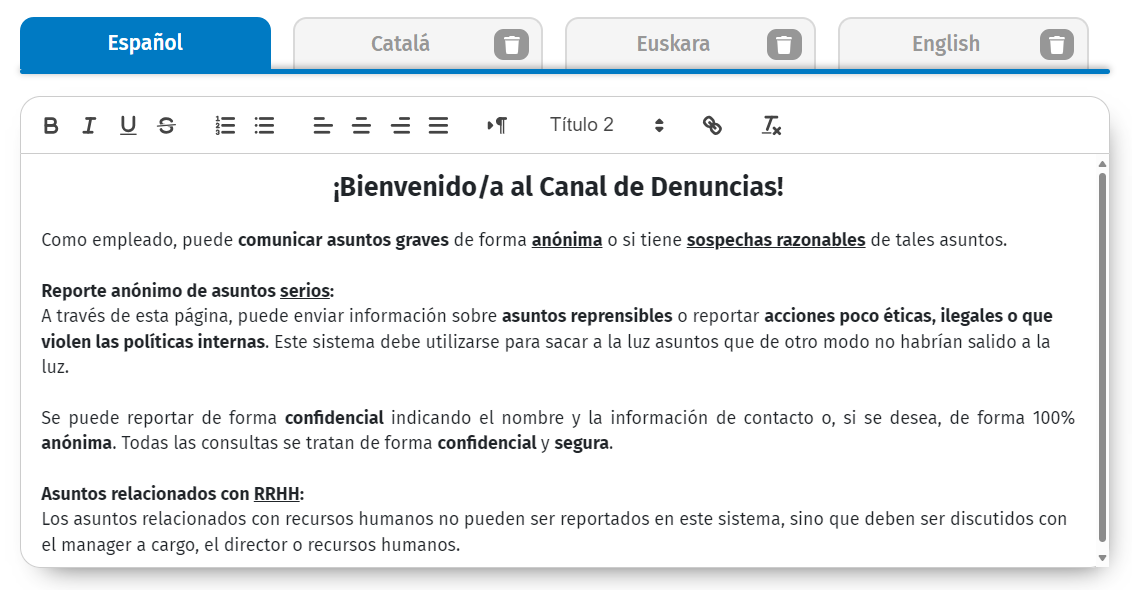This screenshot has height=590, width=1132.
Task: Toggle italic formatting
Action: point(89,125)
